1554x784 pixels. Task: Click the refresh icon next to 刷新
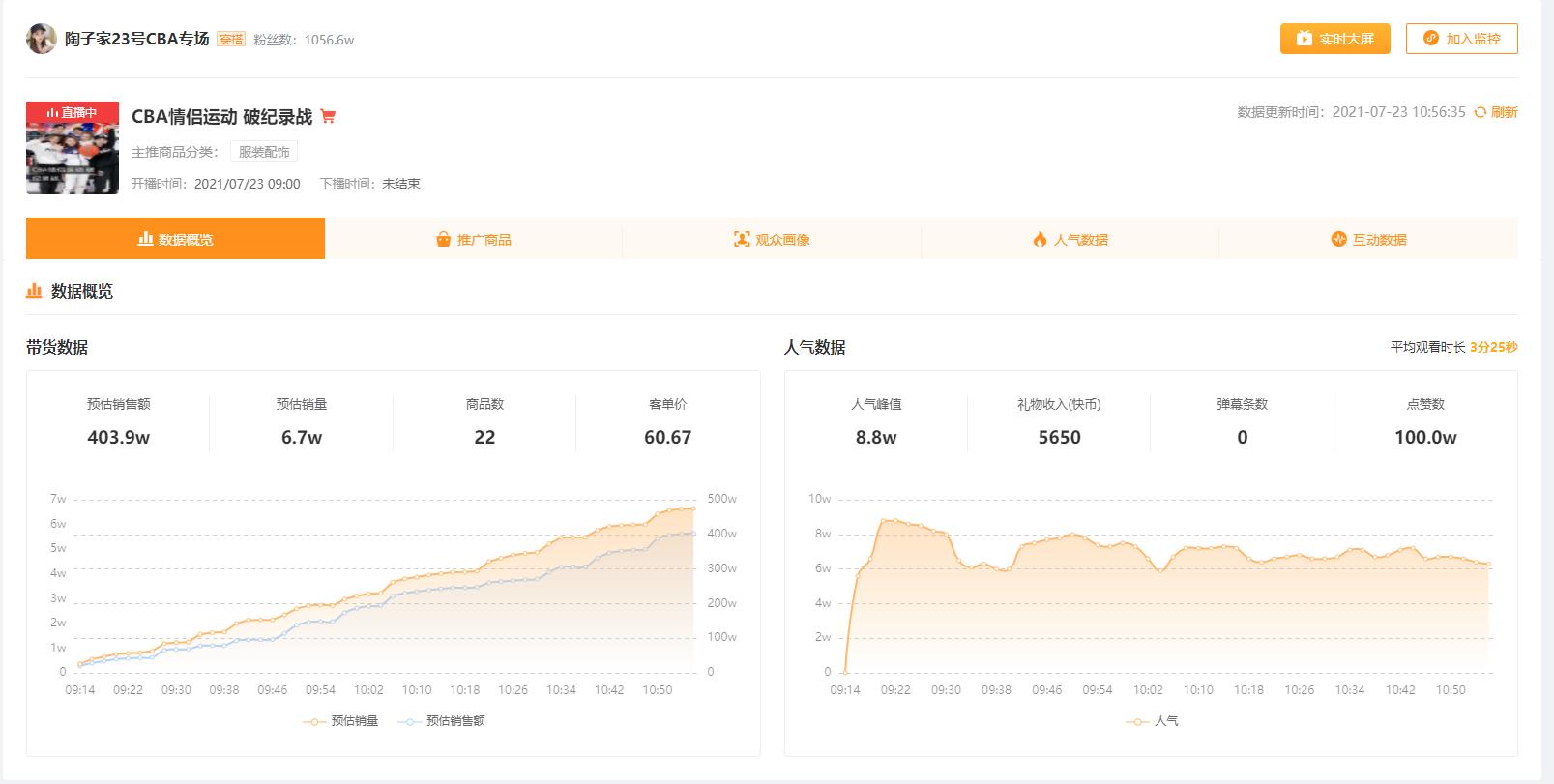(1480, 112)
